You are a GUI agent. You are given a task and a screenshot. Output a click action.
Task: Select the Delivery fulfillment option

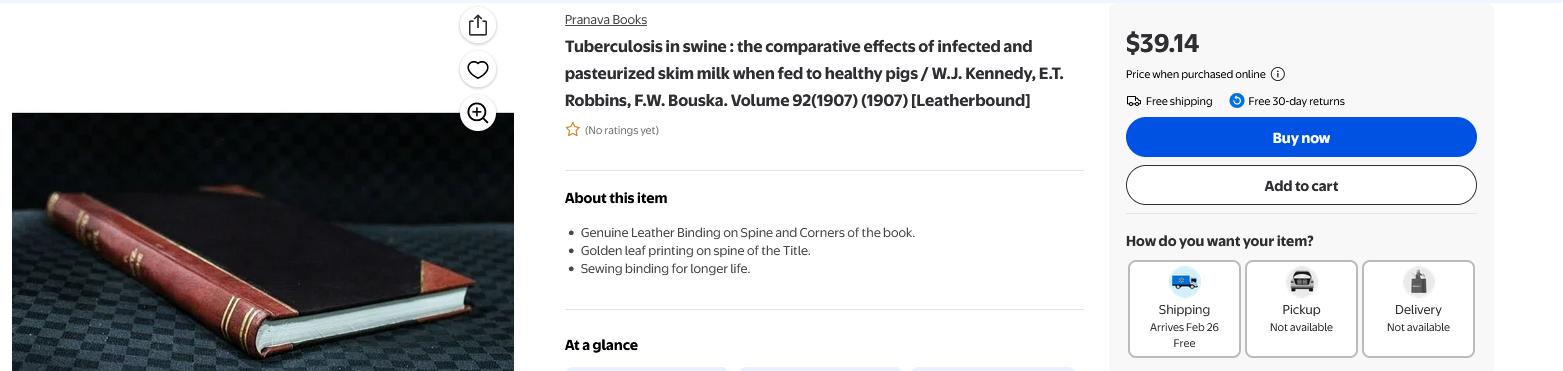tap(1418, 309)
